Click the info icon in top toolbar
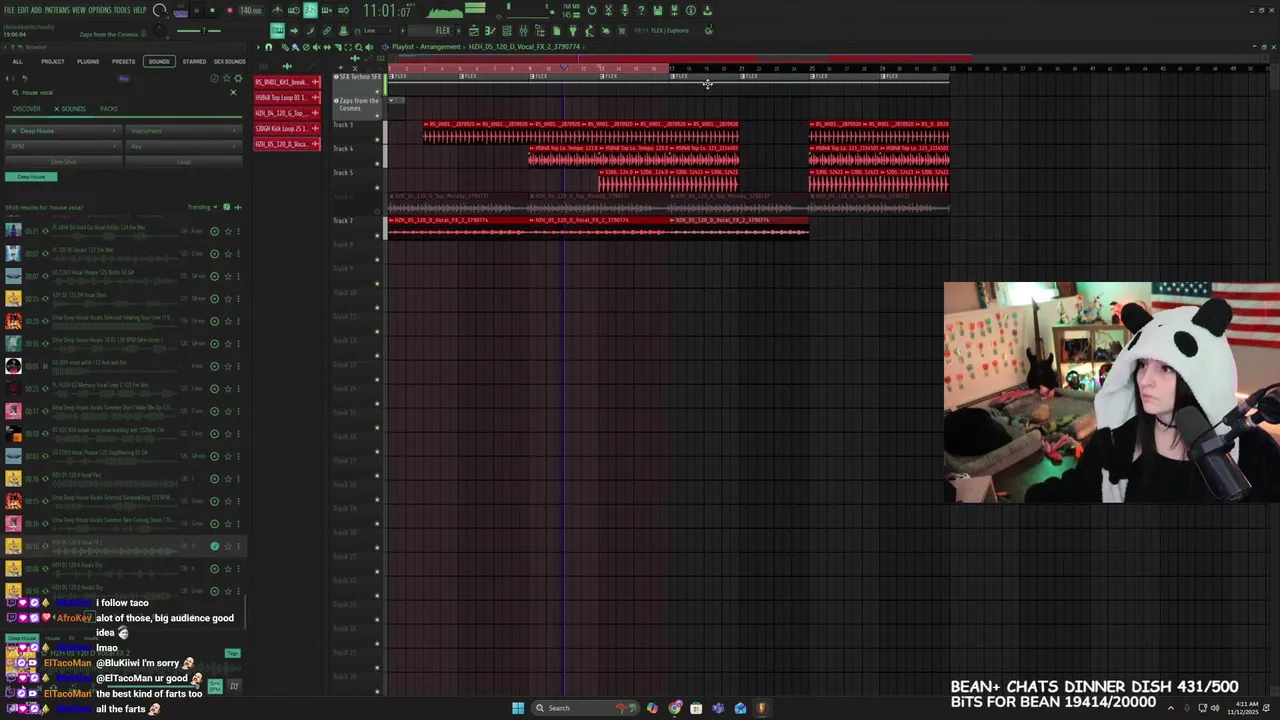 pos(691,10)
